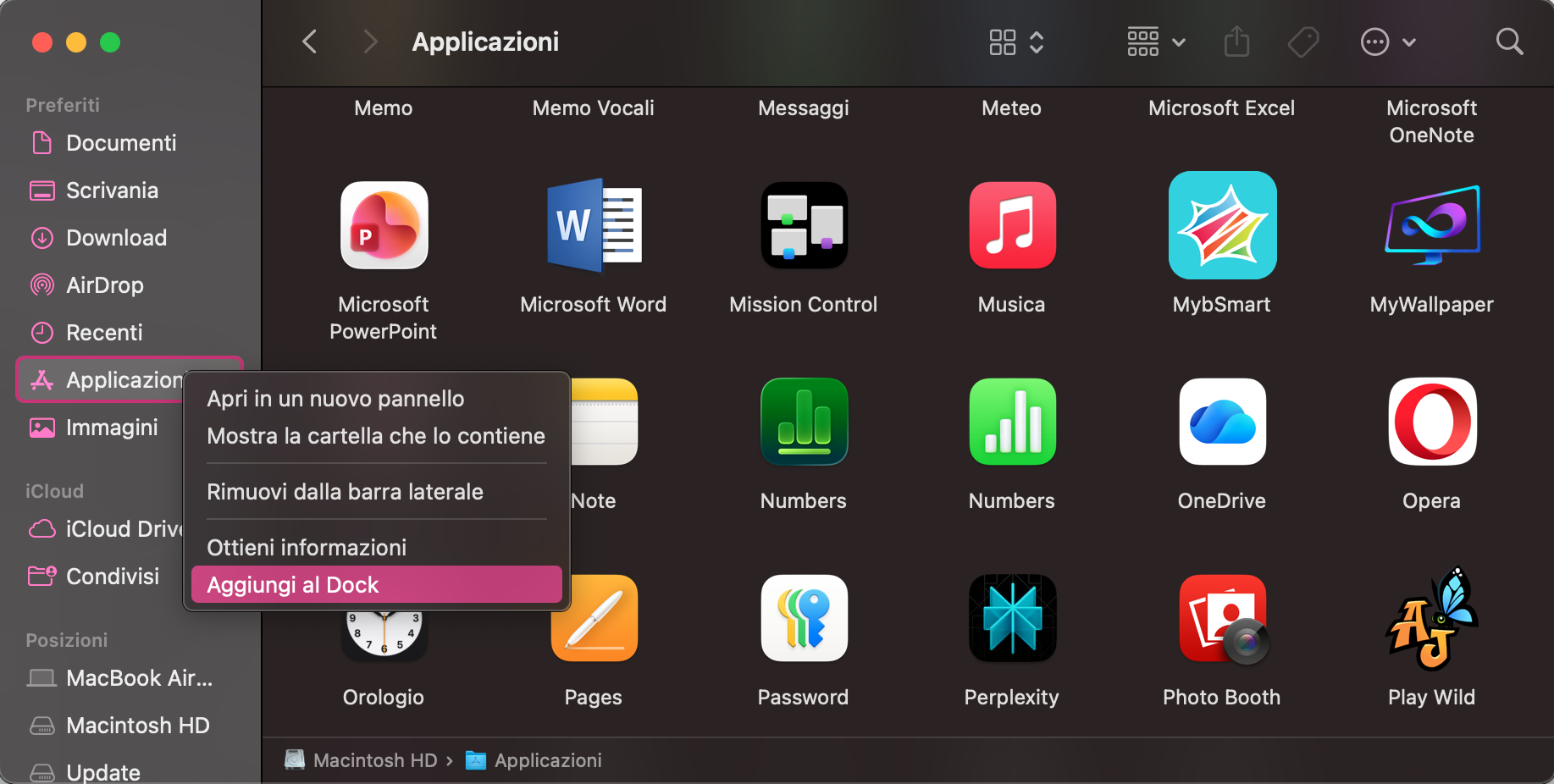Screen dimensions: 1554x784
Task: Click the MybSmart app icon
Action: 1222,225
